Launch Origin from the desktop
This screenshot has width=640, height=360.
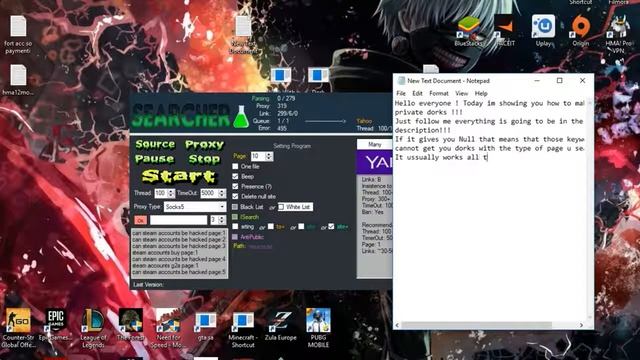(x=580, y=31)
